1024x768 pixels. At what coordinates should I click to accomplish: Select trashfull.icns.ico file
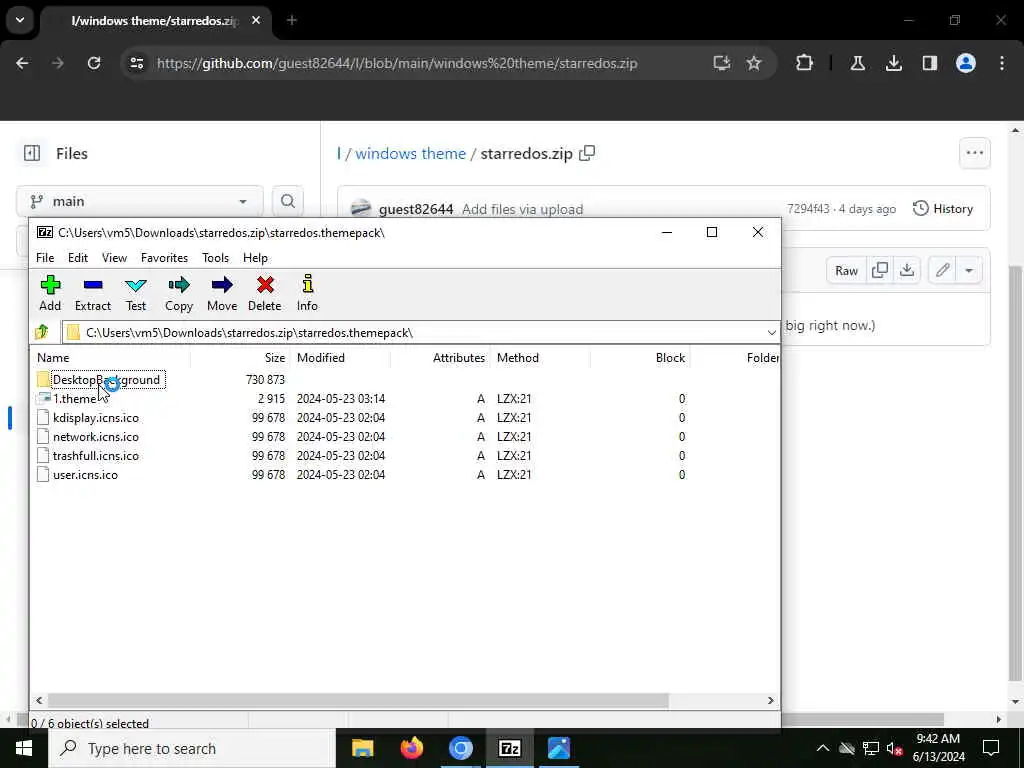click(x=95, y=455)
